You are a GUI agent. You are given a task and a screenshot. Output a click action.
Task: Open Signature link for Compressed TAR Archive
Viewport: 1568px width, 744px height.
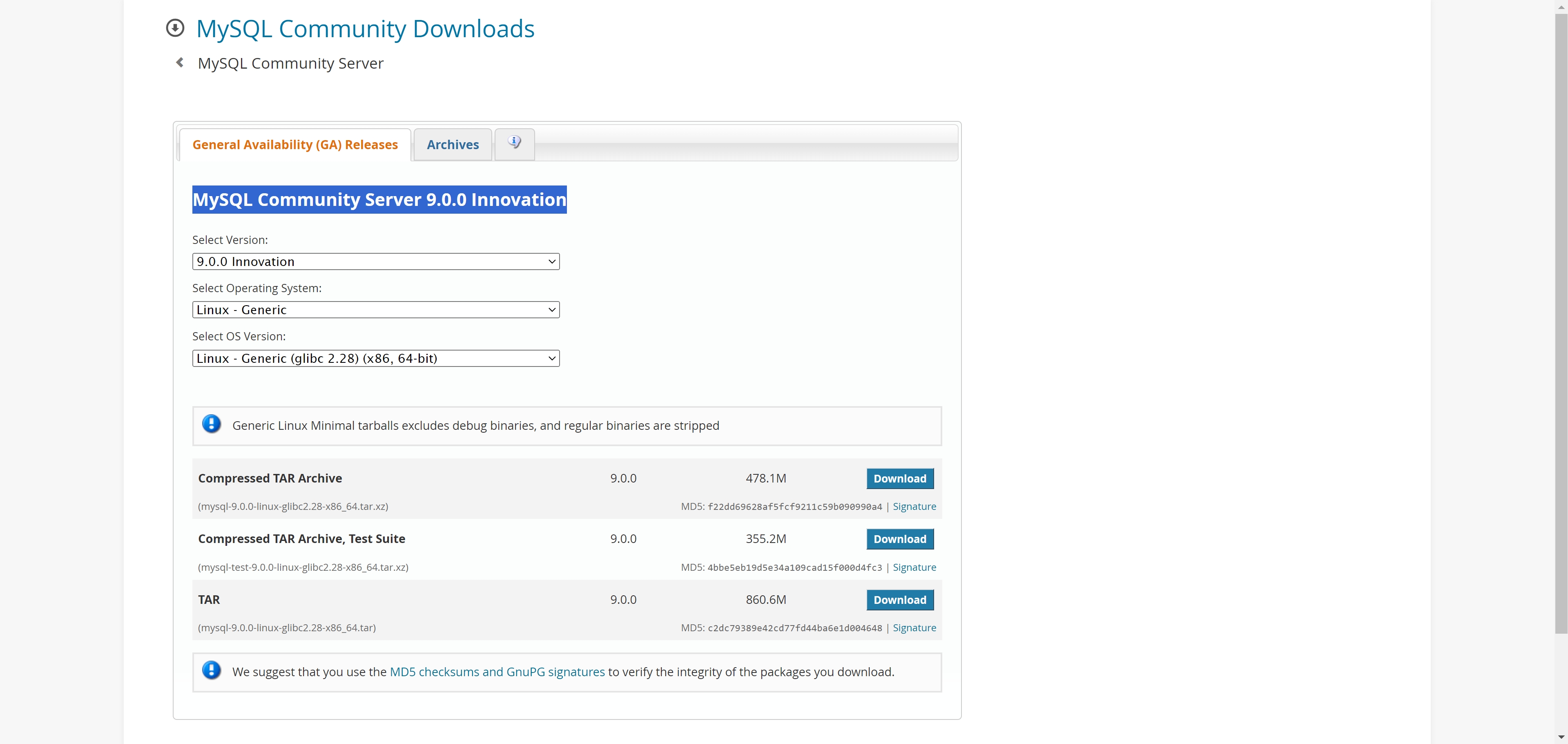click(914, 507)
